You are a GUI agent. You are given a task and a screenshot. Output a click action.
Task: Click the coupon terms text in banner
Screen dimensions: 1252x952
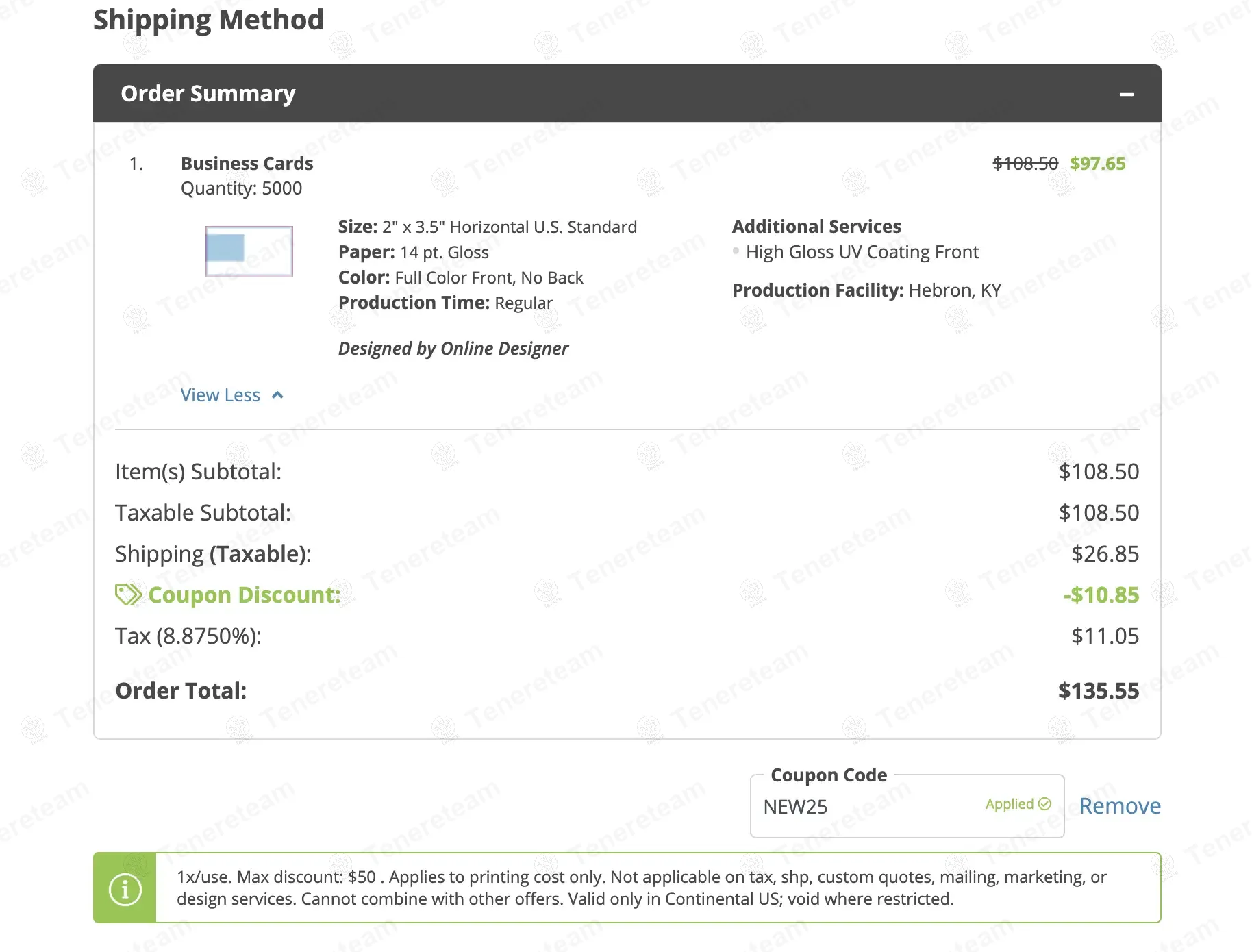[641, 888]
